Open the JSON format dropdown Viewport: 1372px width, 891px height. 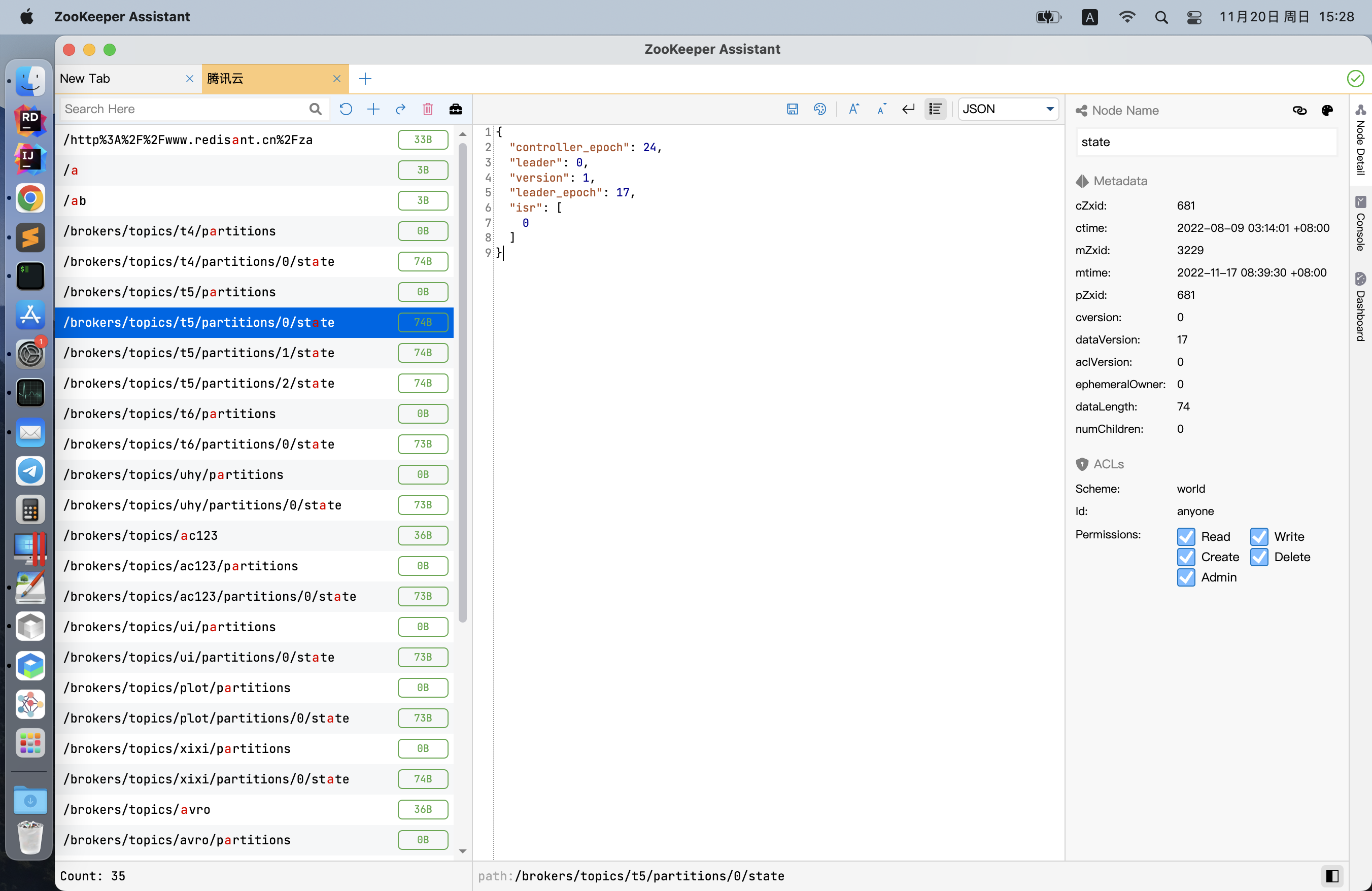point(1008,109)
